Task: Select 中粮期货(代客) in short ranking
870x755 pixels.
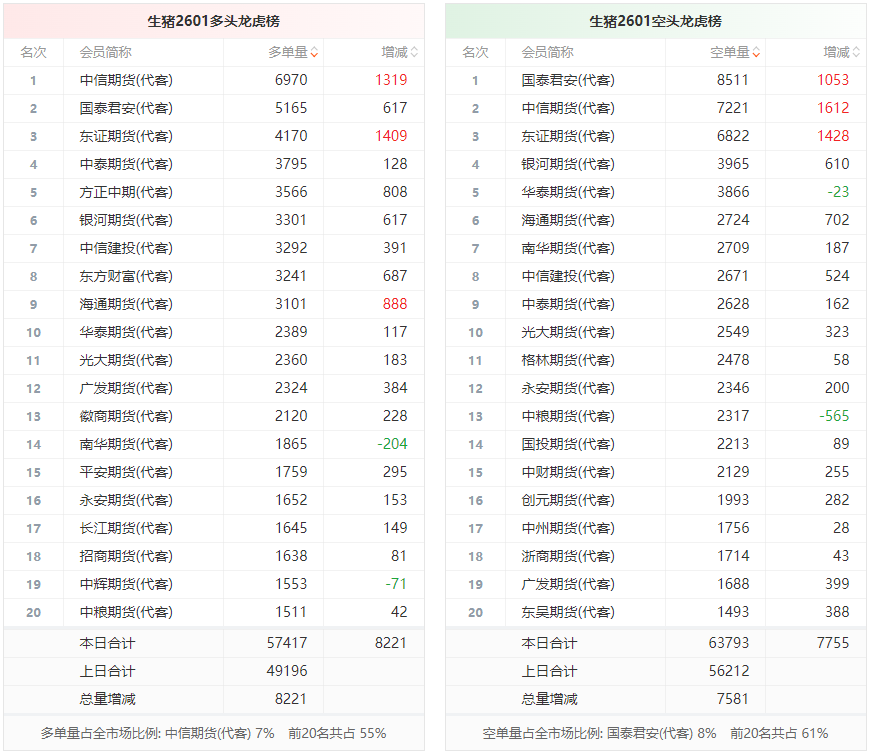Action: [x=568, y=416]
